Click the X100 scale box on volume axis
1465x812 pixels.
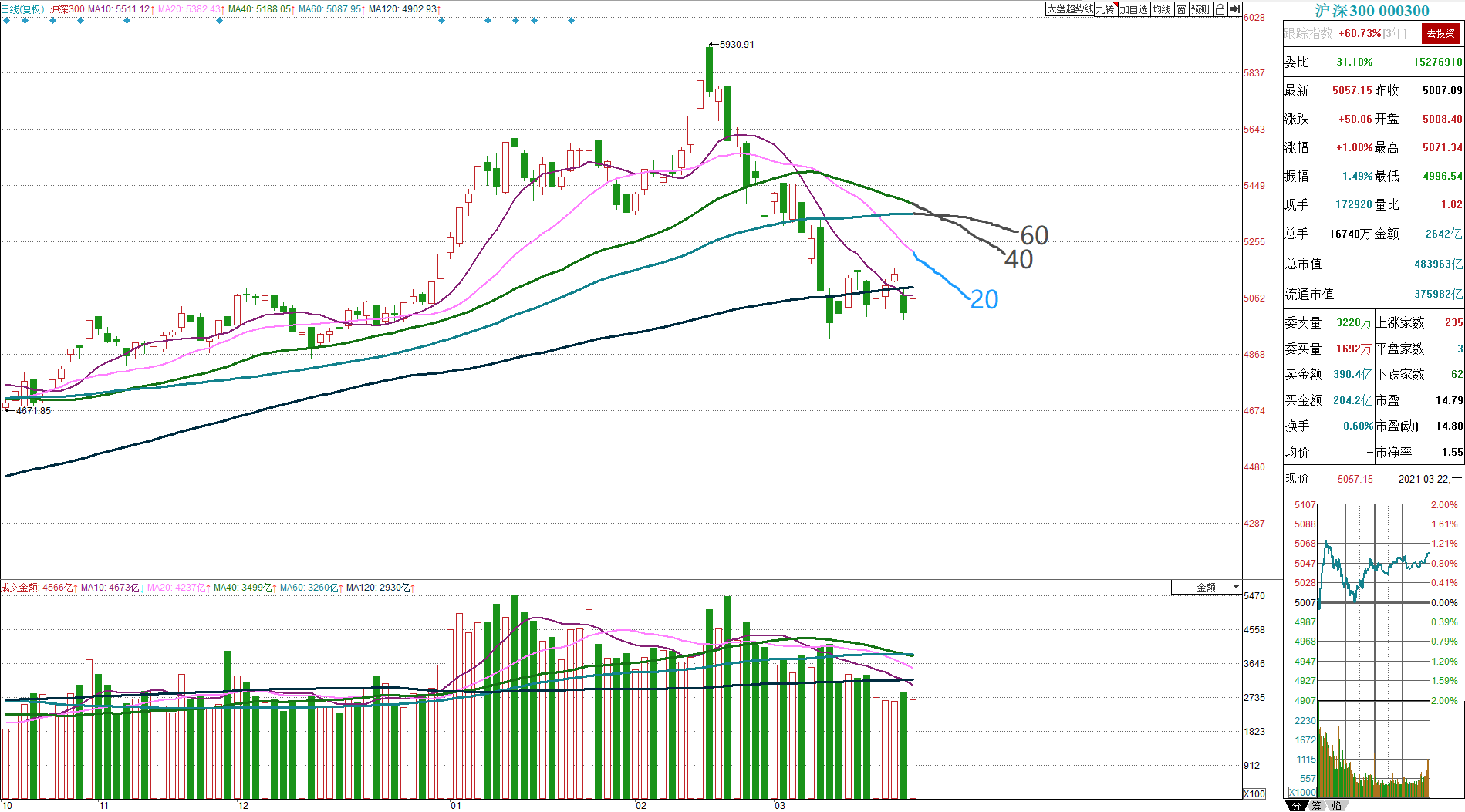pos(1254,793)
